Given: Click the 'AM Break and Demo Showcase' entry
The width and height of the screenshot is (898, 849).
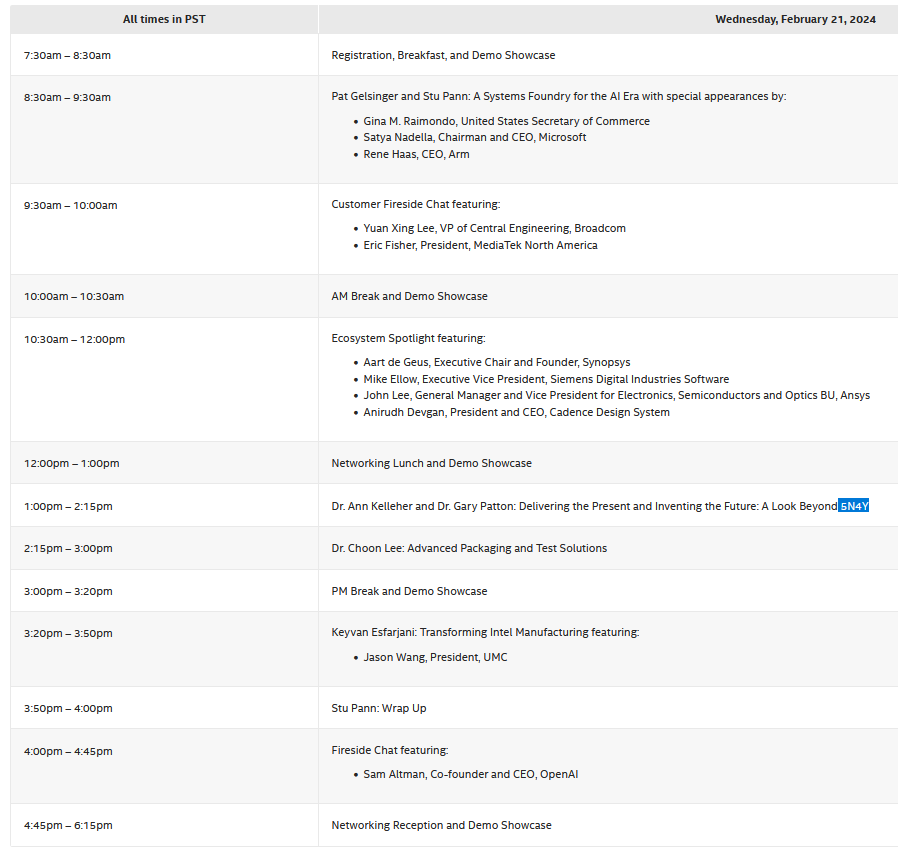Looking at the screenshot, I should [409, 296].
